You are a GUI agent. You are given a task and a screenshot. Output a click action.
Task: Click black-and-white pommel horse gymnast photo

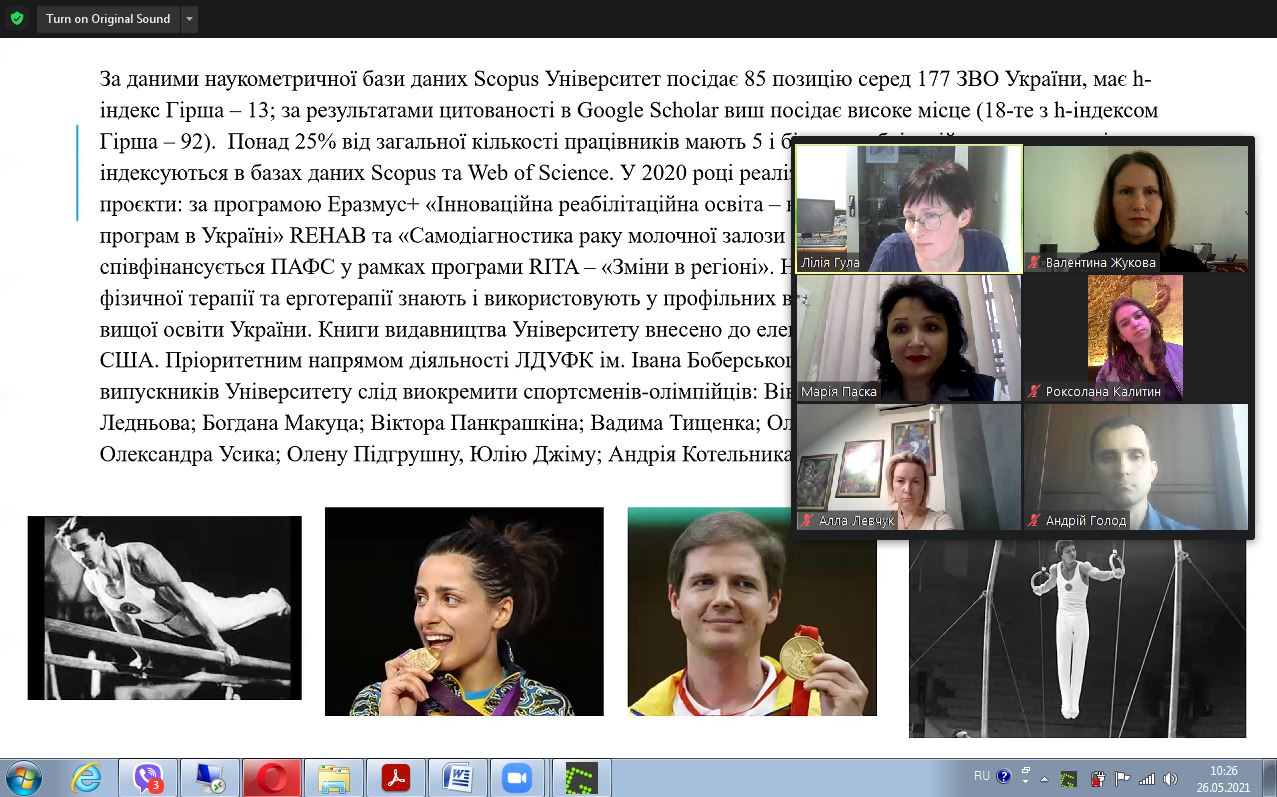click(164, 607)
